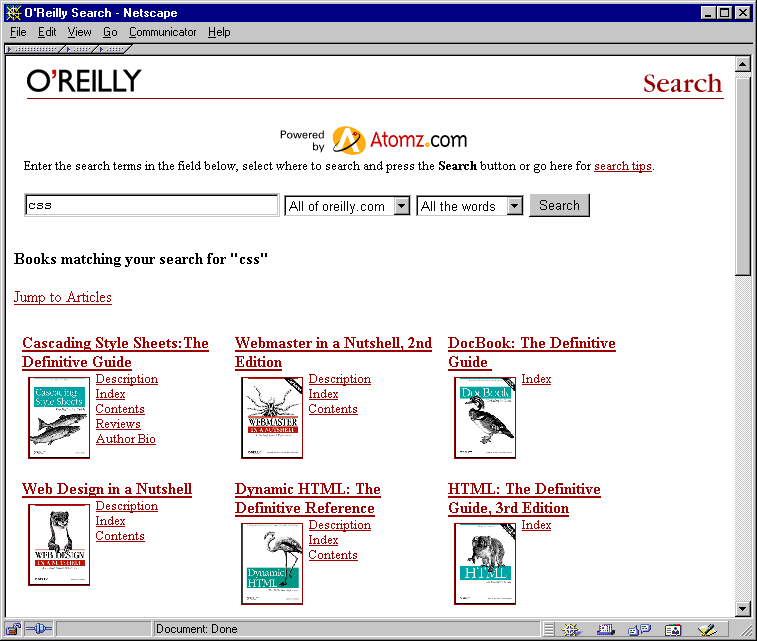Click the Search button

(x=559, y=206)
